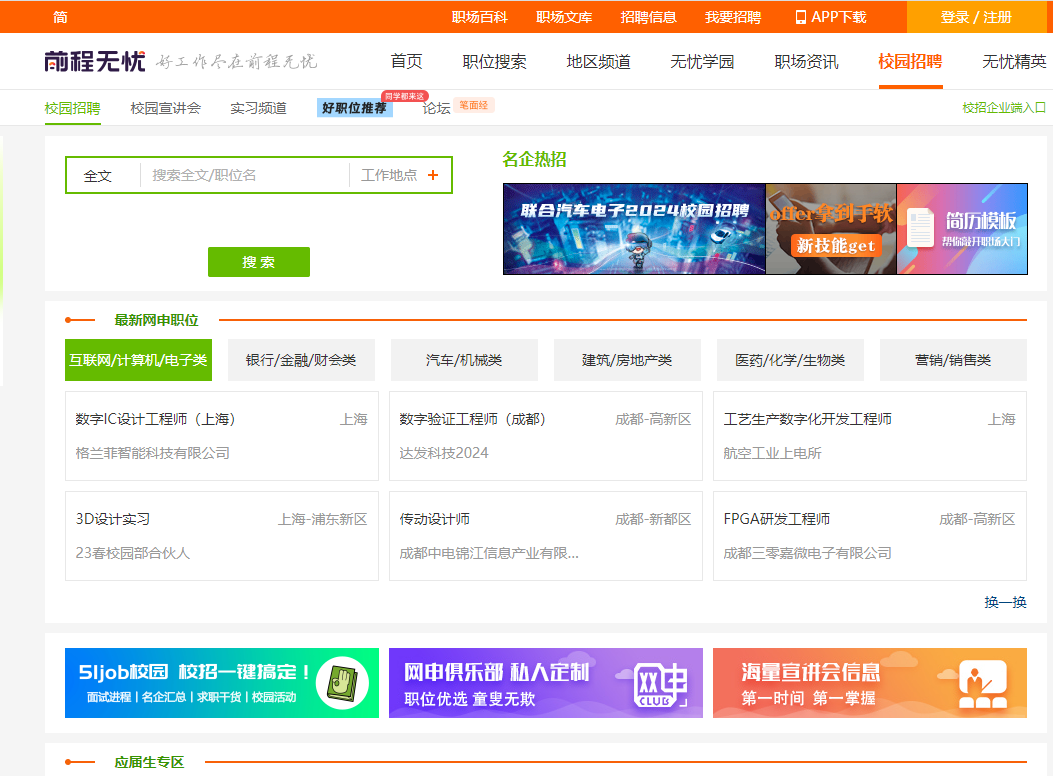Open company 成都中电锦江信息产业有限...
This screenshot has height=776, width=1053.
[x=489, y=553]
